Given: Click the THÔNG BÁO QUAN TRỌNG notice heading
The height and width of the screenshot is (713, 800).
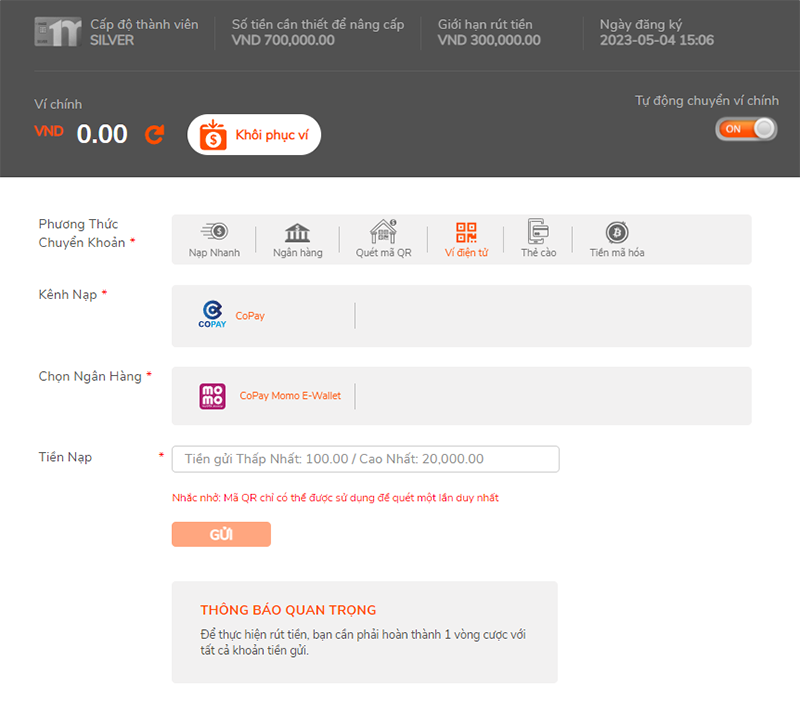Looking at the screenshot, I should pyautogui.click(x=288, y=610).
